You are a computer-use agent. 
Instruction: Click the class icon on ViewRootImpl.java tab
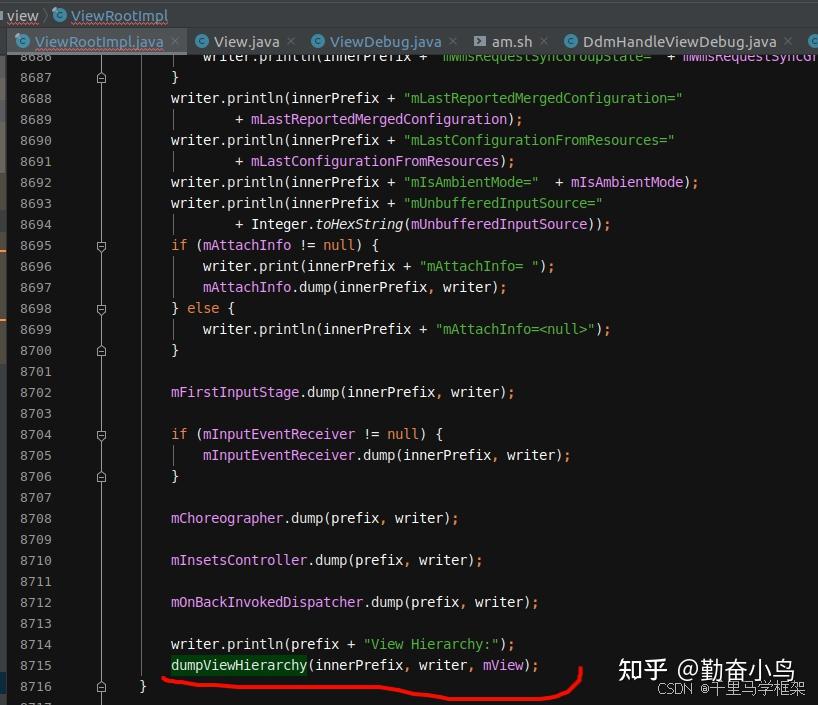tap(22, 41)
